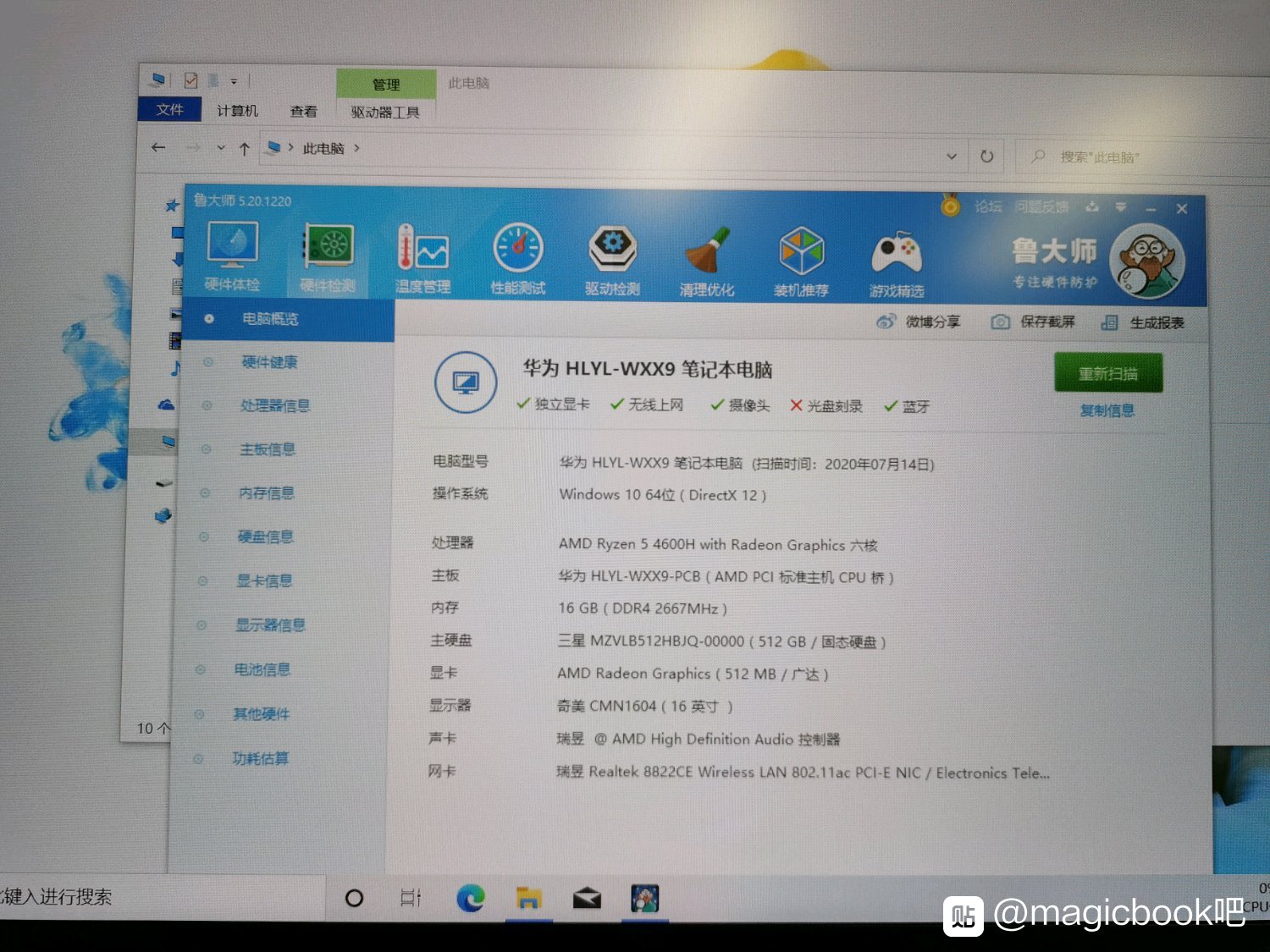This screenshot has width=1270, height=952.
Task: Select 电脑概览 in sidebar
Action: pos(288,319)
